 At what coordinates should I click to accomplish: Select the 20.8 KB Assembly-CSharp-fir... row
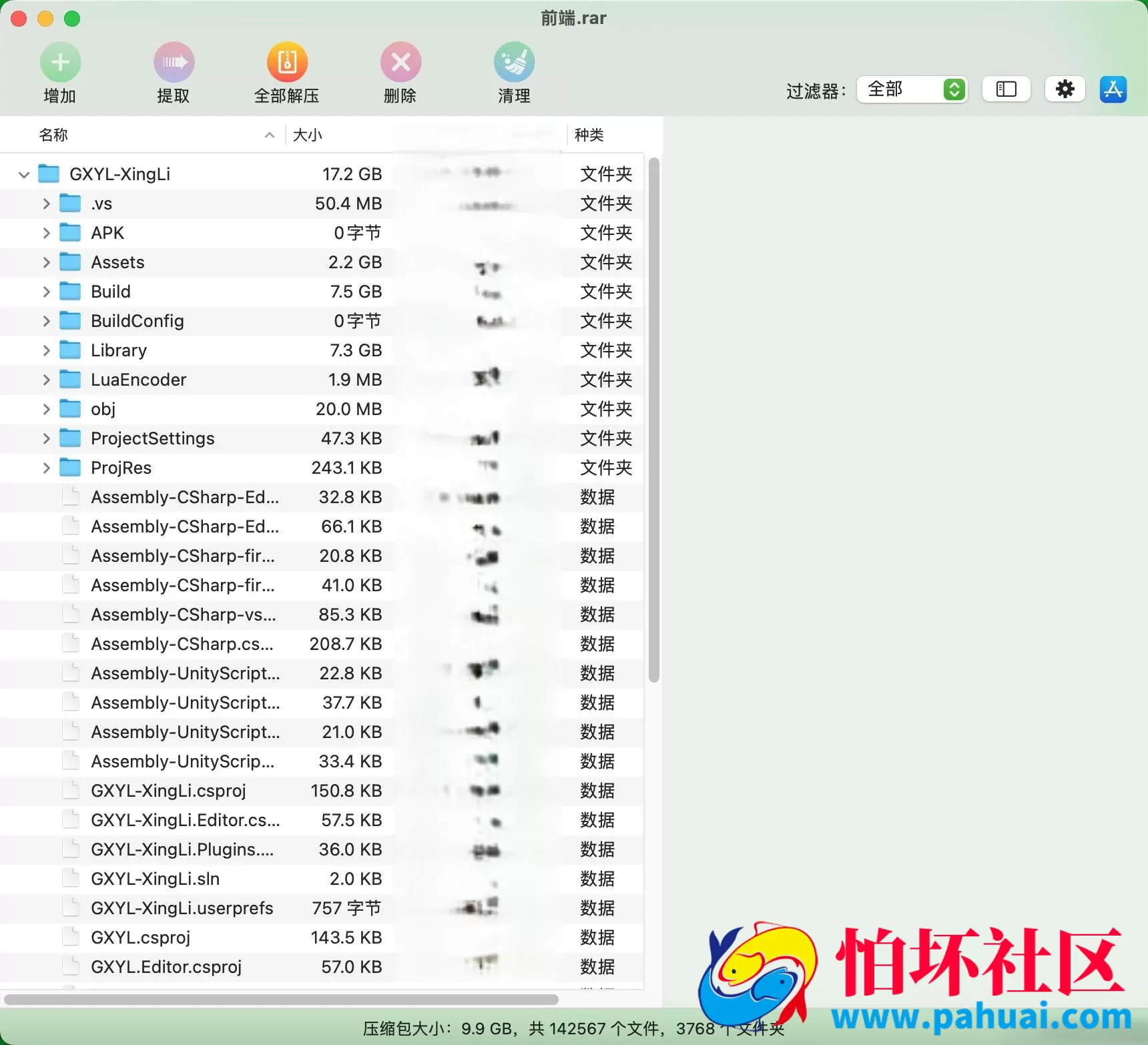322,556
